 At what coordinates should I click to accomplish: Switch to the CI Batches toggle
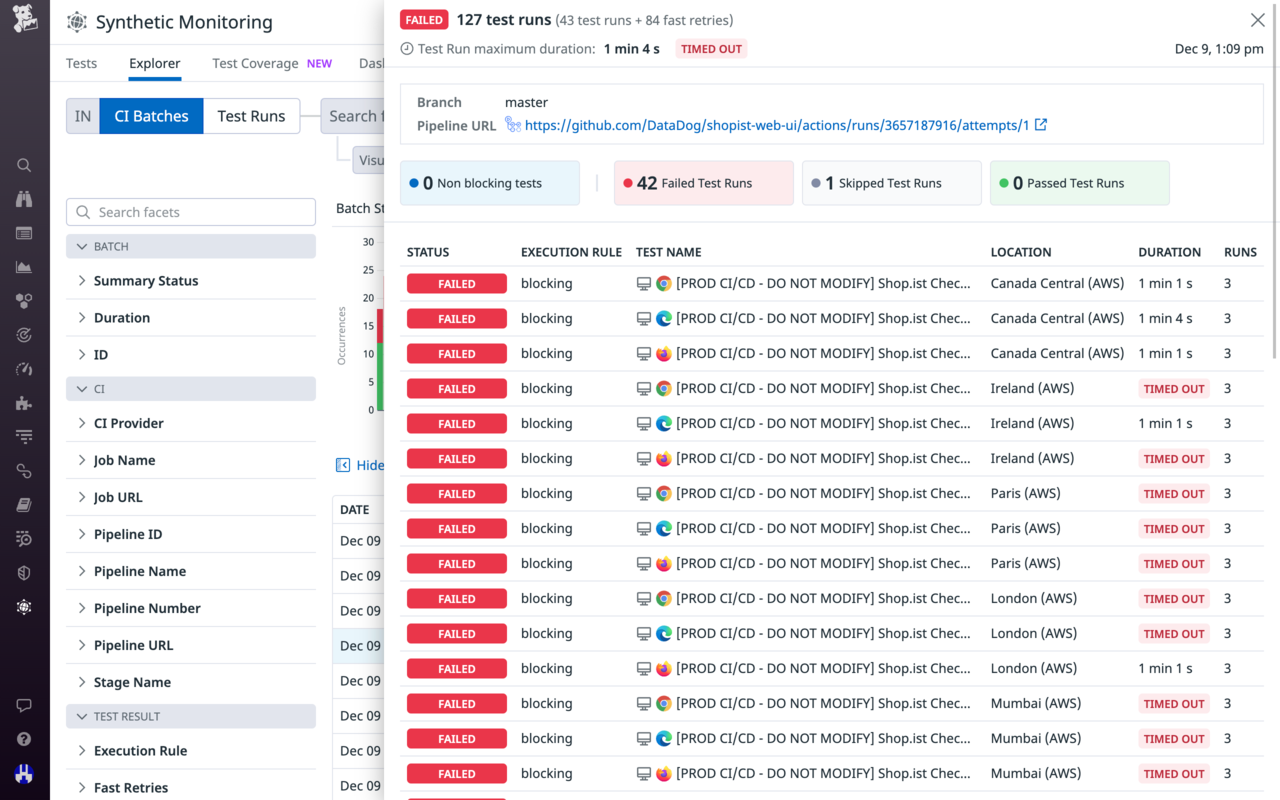tap(151, 115)
